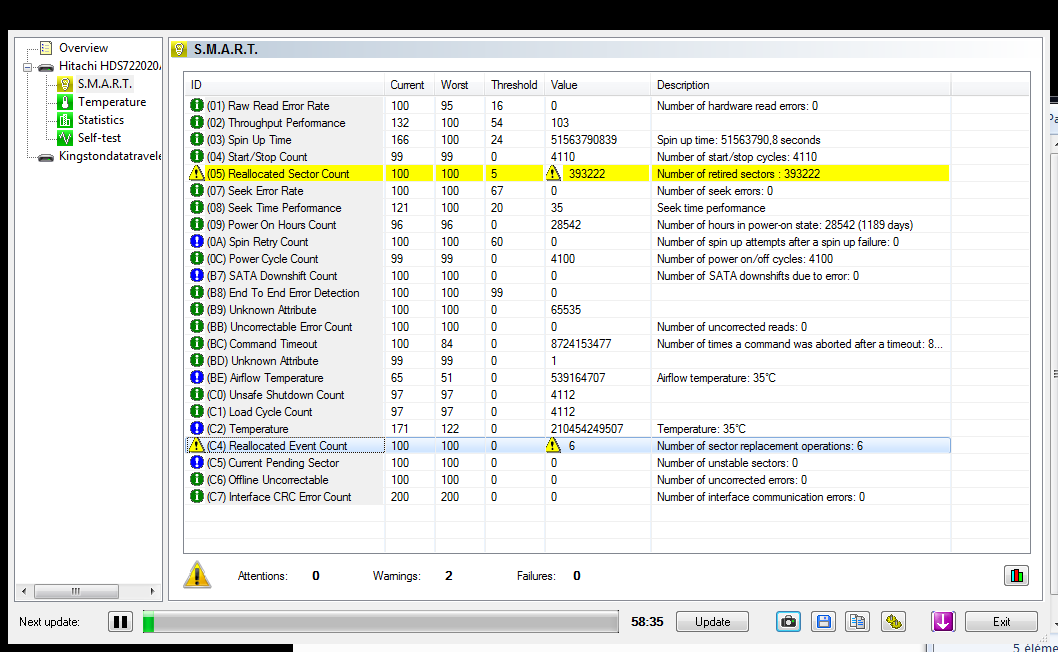Screen dimensions: 1058x652
Task: Save the report with the floppy disk icon
Action: pyautogui.click(x=823, y=621)
